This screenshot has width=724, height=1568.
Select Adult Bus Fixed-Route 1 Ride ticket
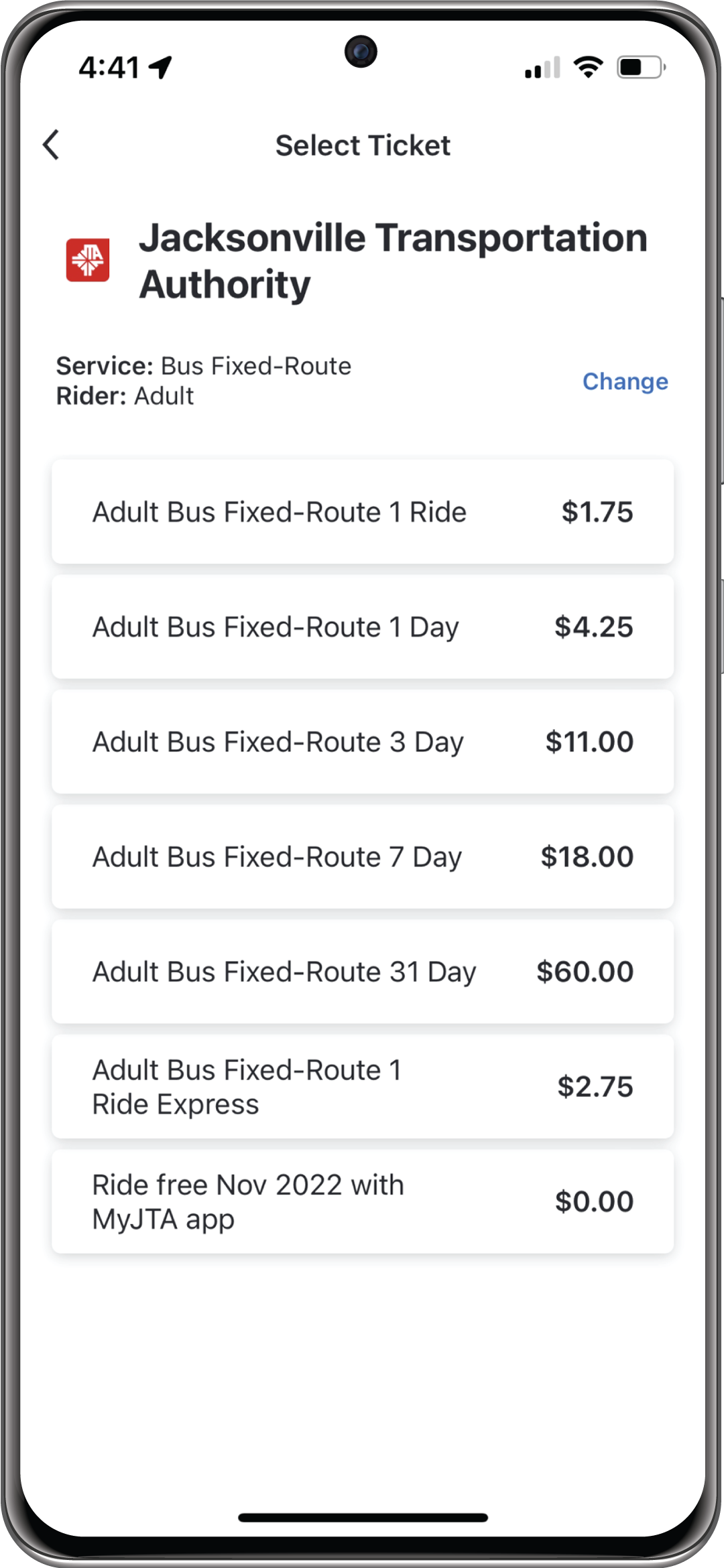point(363,512)
